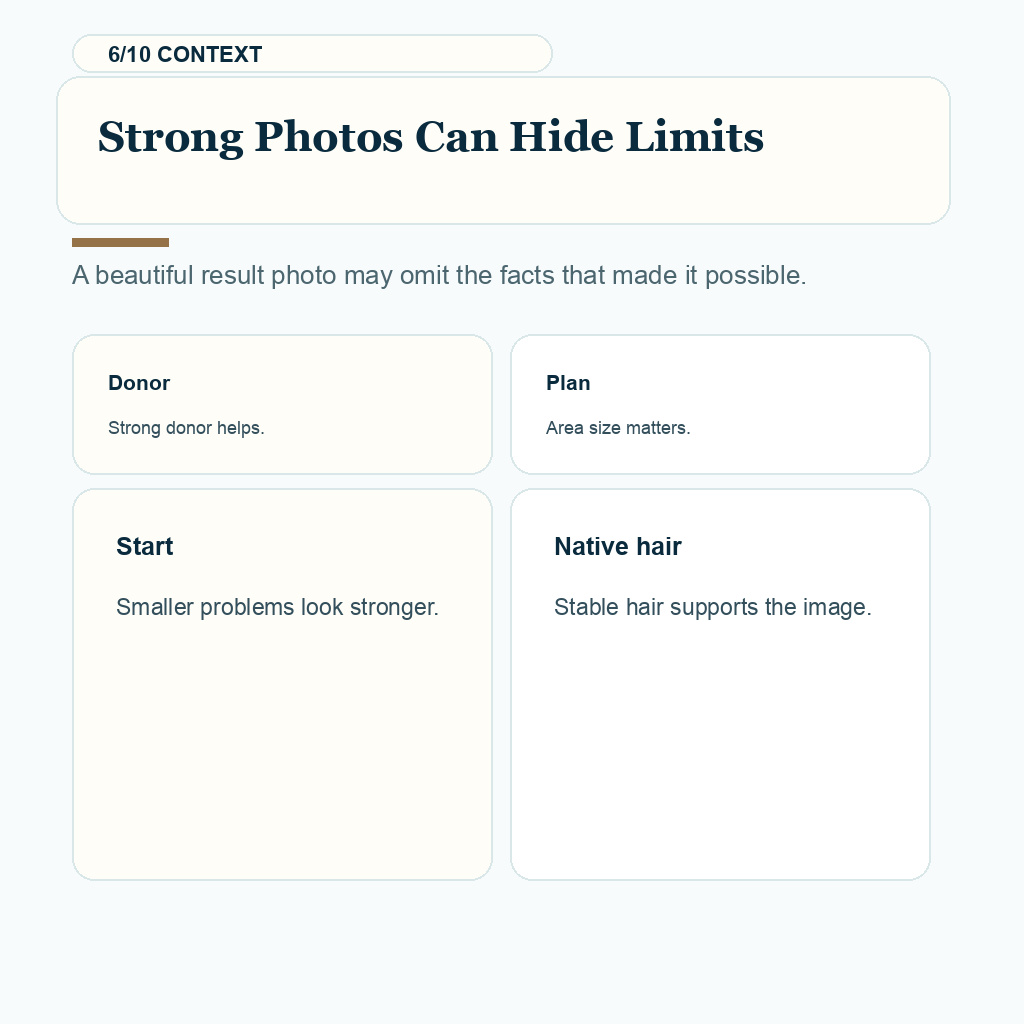Click the 6/10 CONTEXT pill label
The width and height of the screenshot is (1024, 1024).
tap(312, 54)
